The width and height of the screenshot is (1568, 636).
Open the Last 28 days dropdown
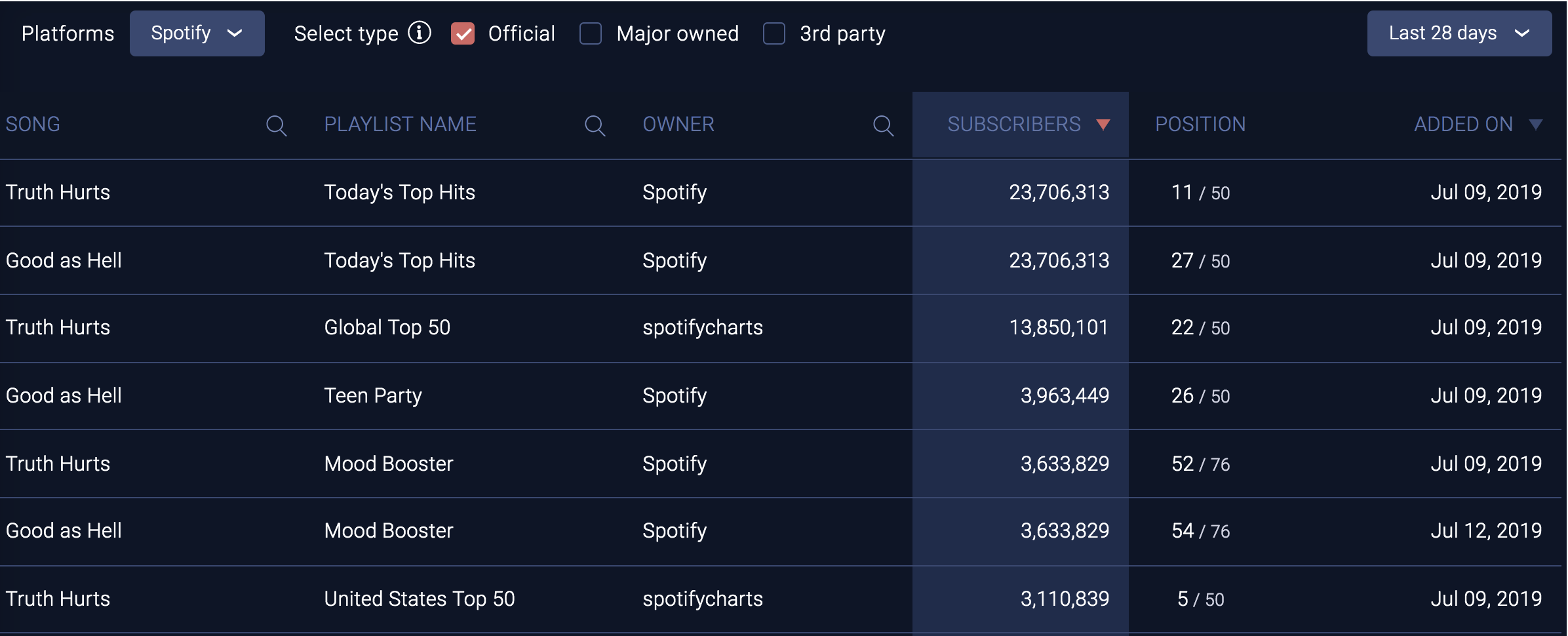(1459, 33)
